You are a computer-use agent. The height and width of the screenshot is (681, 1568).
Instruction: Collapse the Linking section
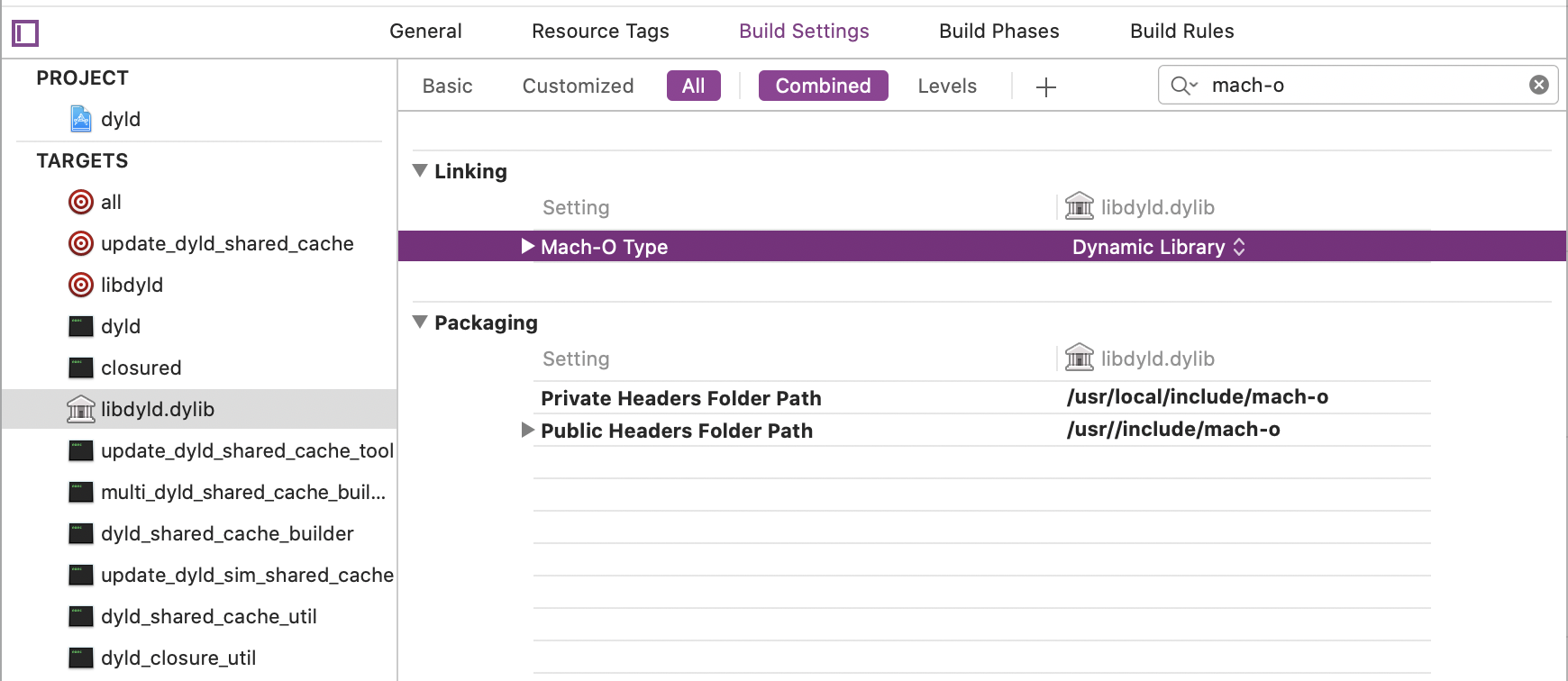420,170
